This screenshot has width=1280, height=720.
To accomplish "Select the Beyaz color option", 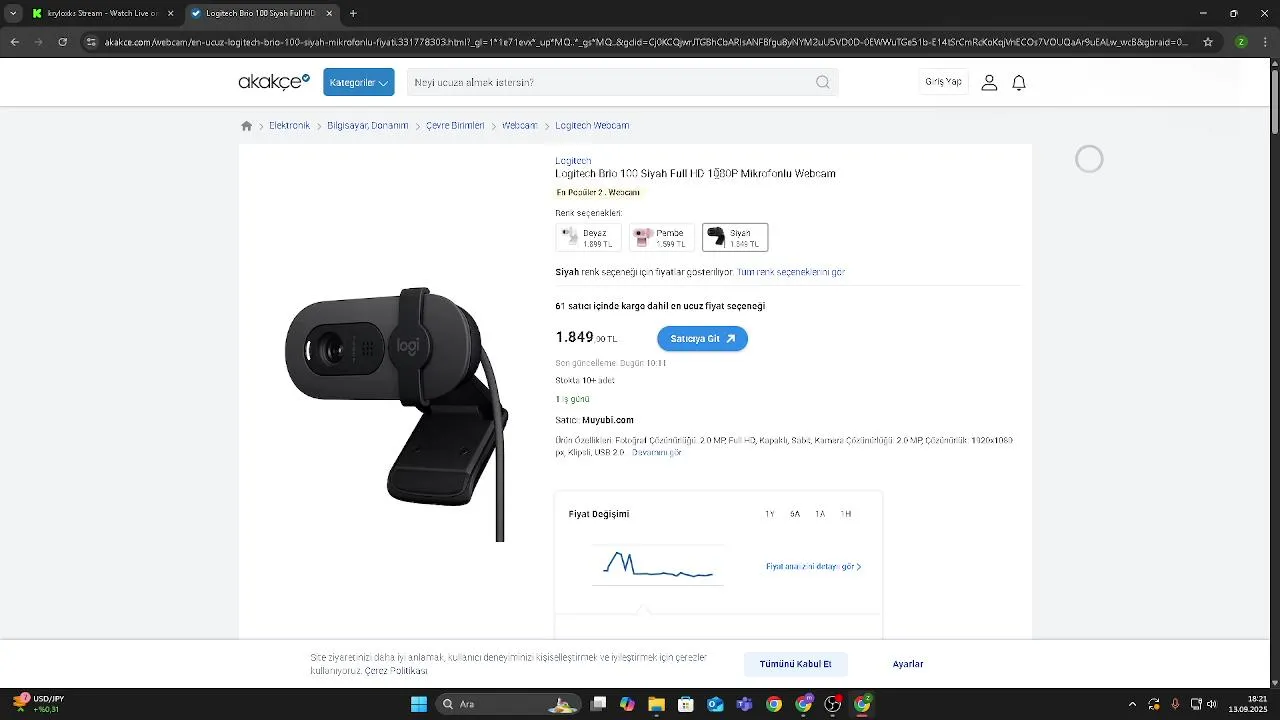I will (x=588, y=237).
